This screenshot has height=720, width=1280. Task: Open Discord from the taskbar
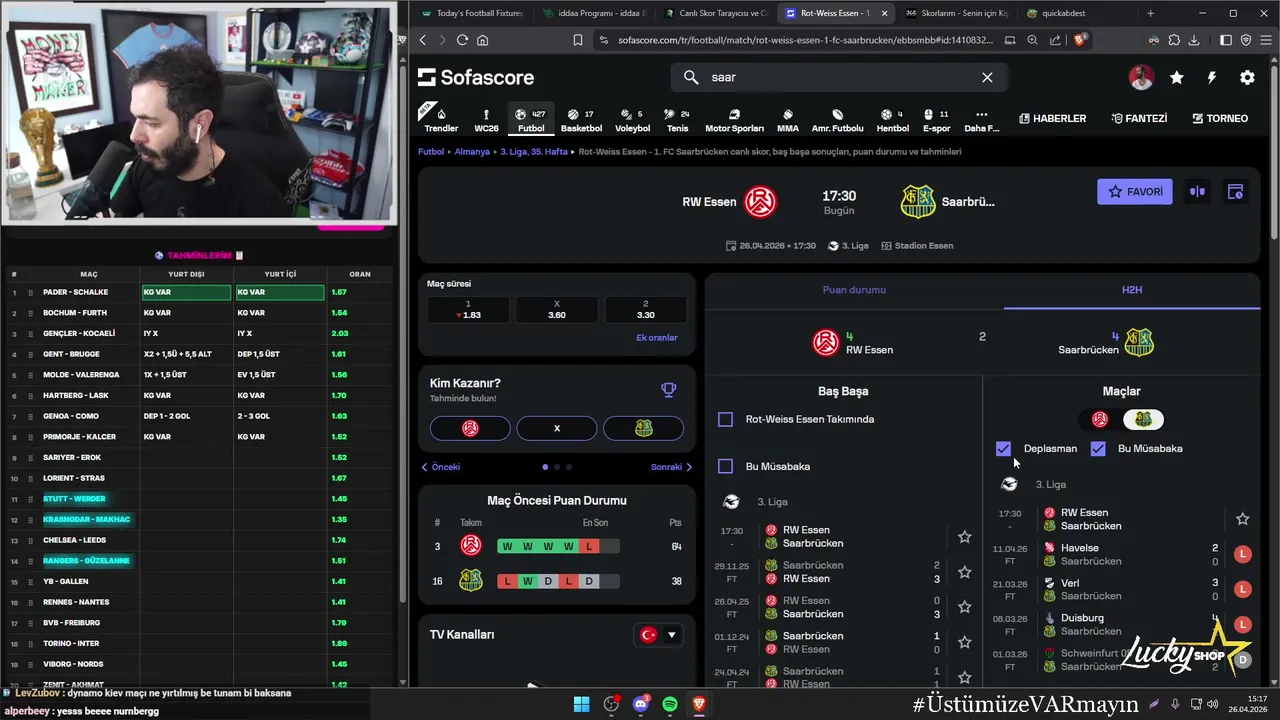(641, 704)
